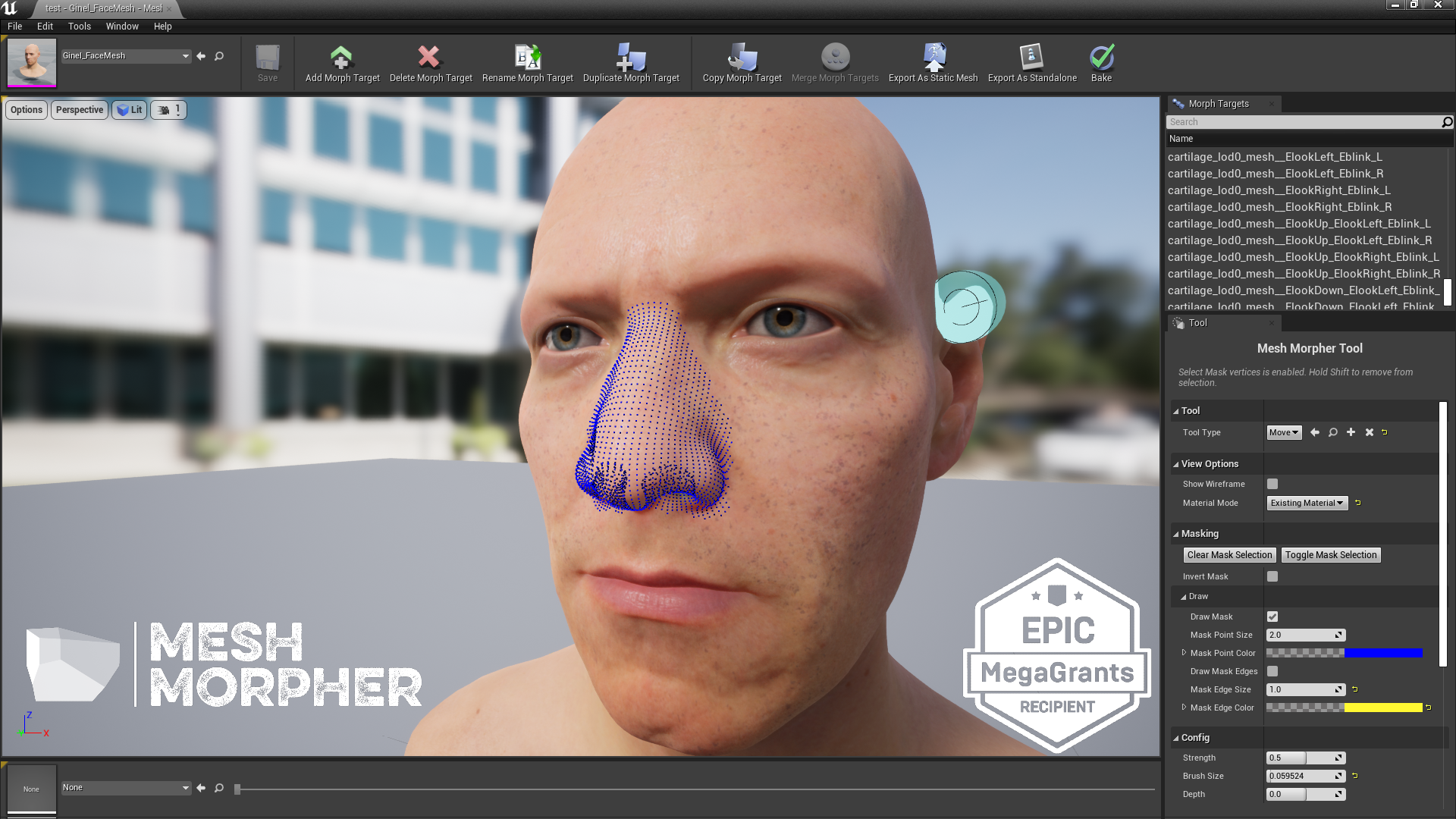Click the Add Morph Target icon
Screen dimensions: 1456x819
342,58
